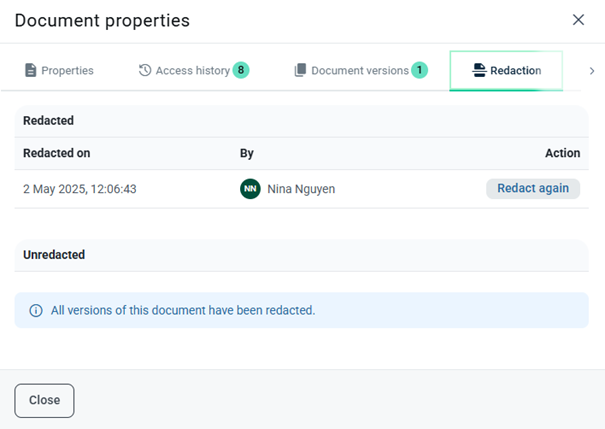
Task: Click the Nina Nguyen user name
Action: pos(301,188)
